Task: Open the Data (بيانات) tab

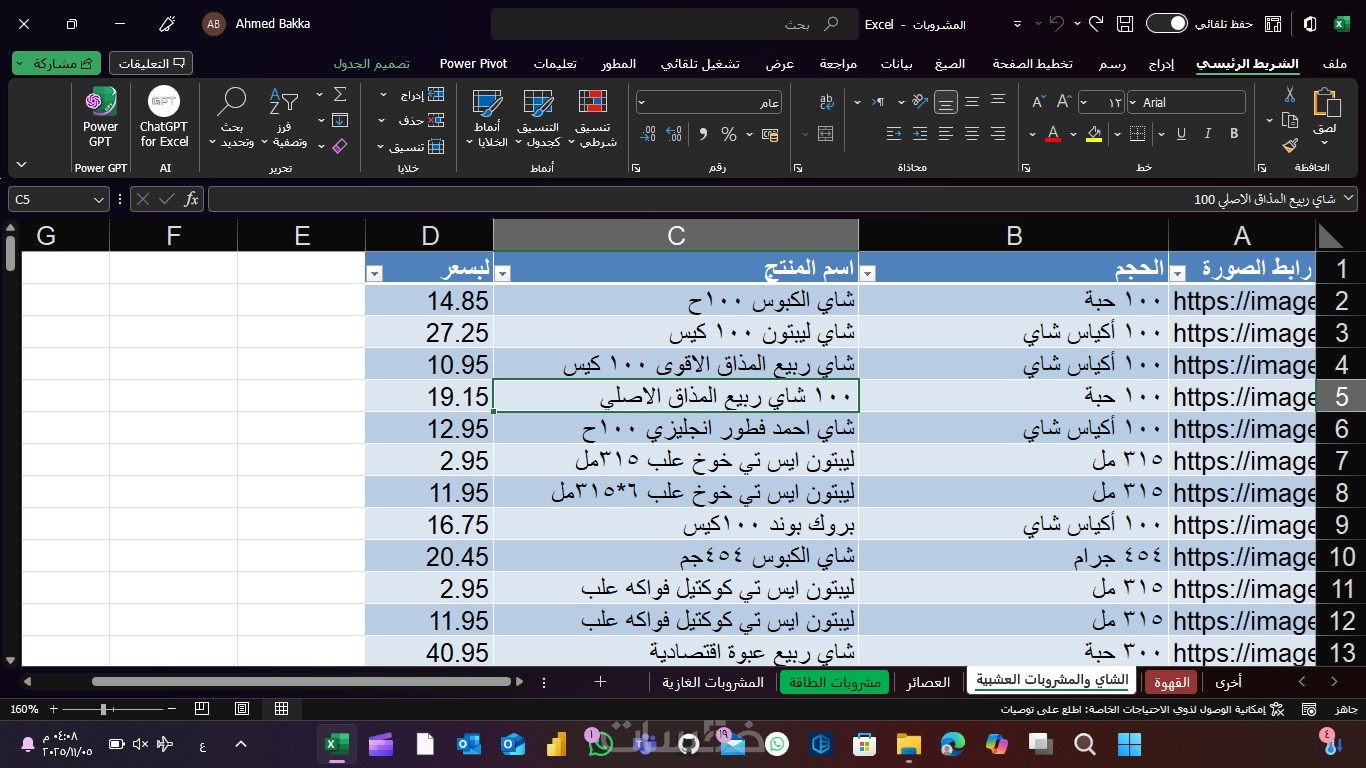Action: (x=896, y=63)
